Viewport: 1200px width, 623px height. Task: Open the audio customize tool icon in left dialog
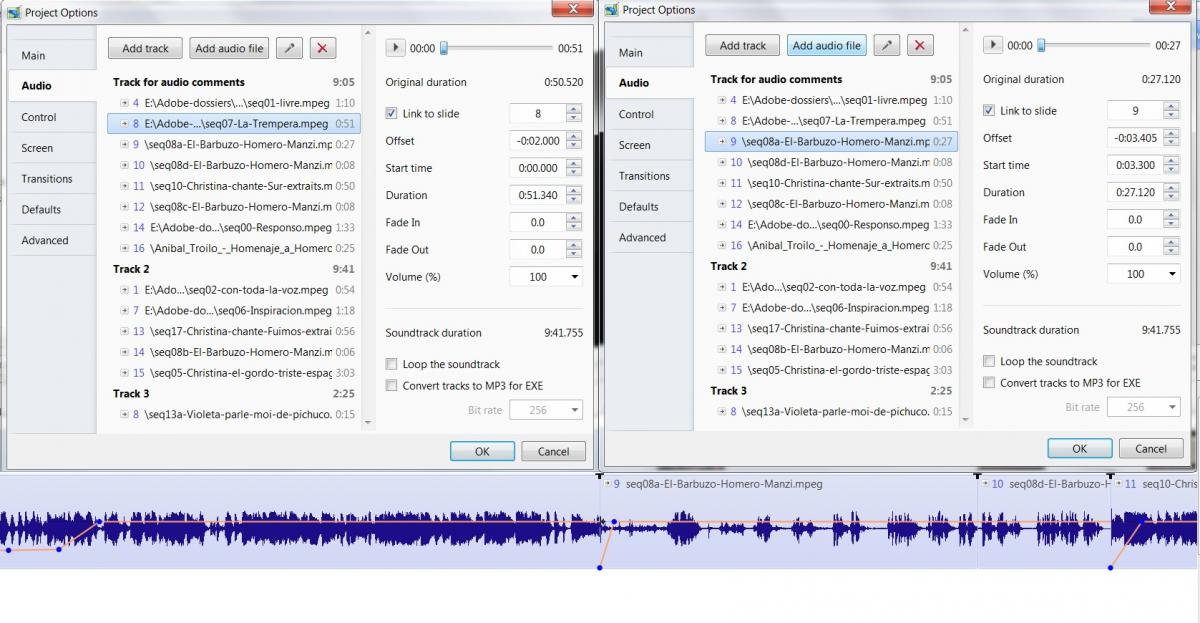pos(289,48)
